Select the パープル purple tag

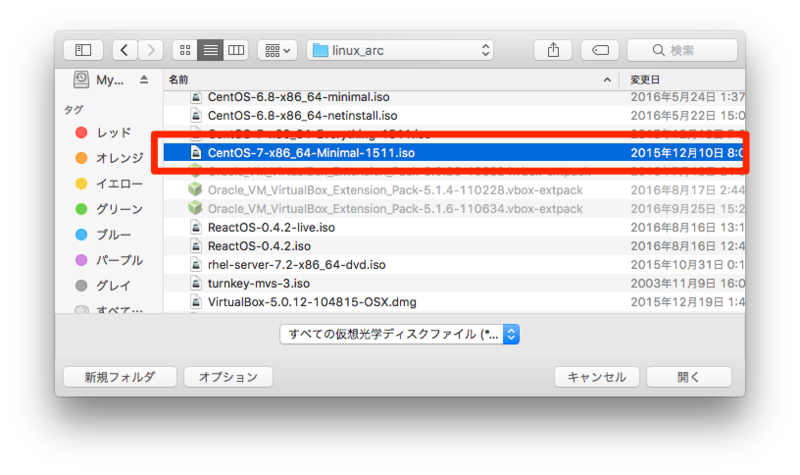(109, 260)
